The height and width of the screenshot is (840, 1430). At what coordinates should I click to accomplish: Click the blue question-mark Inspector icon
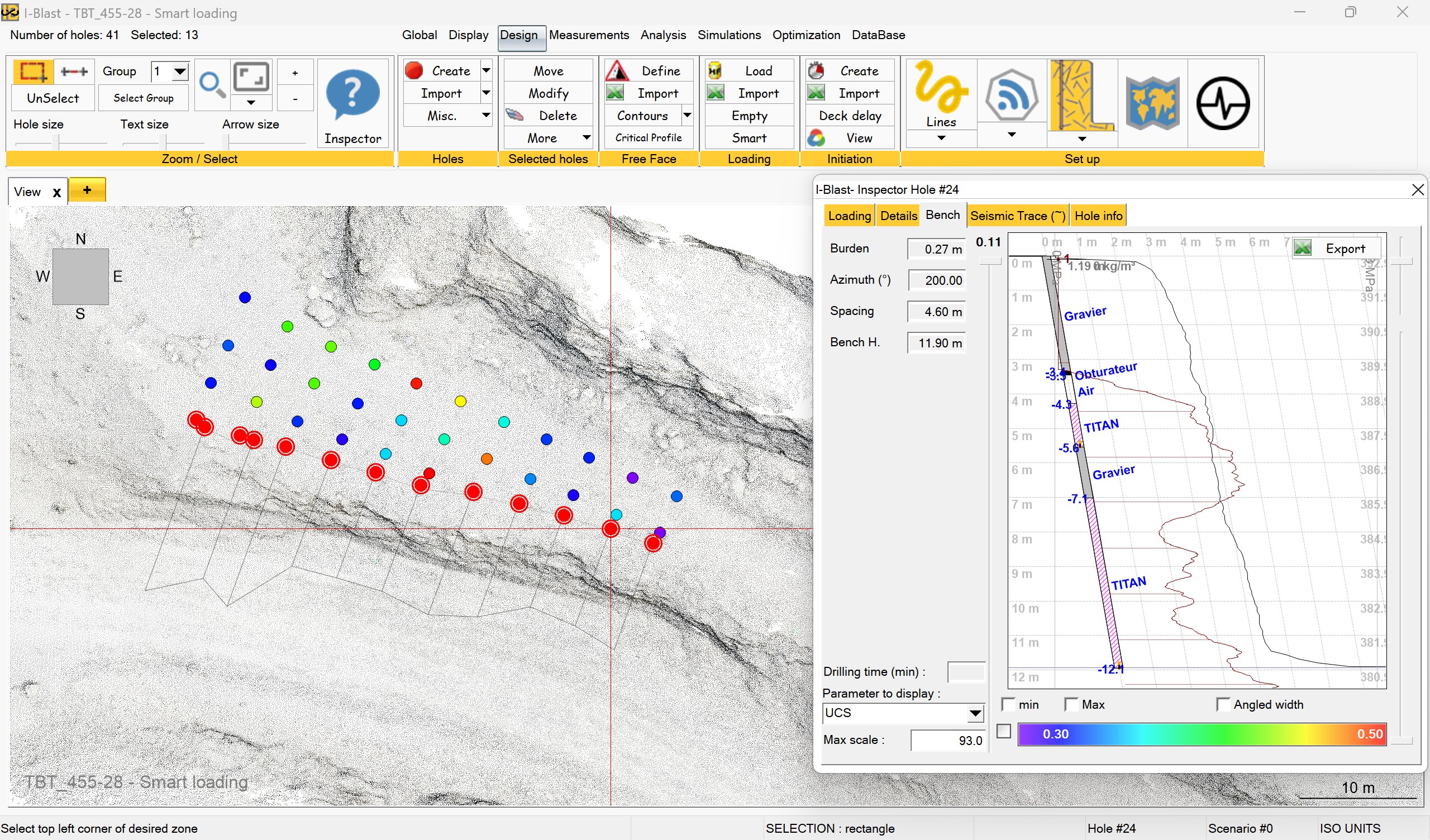coord(352,94)
